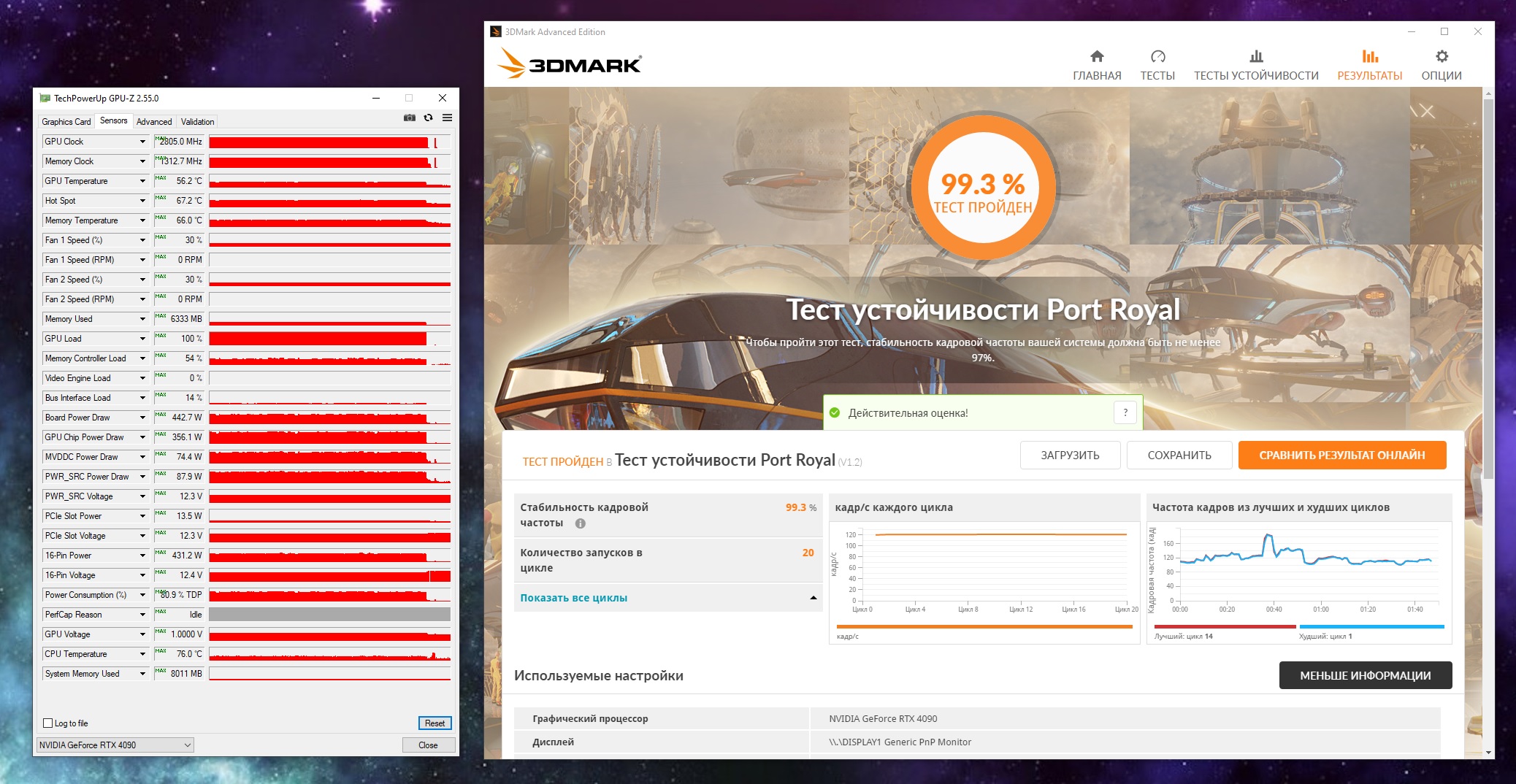Click the 3DMark title bar app icon
The height and width of the screenshot is (784, 1516).
(496, 31)
